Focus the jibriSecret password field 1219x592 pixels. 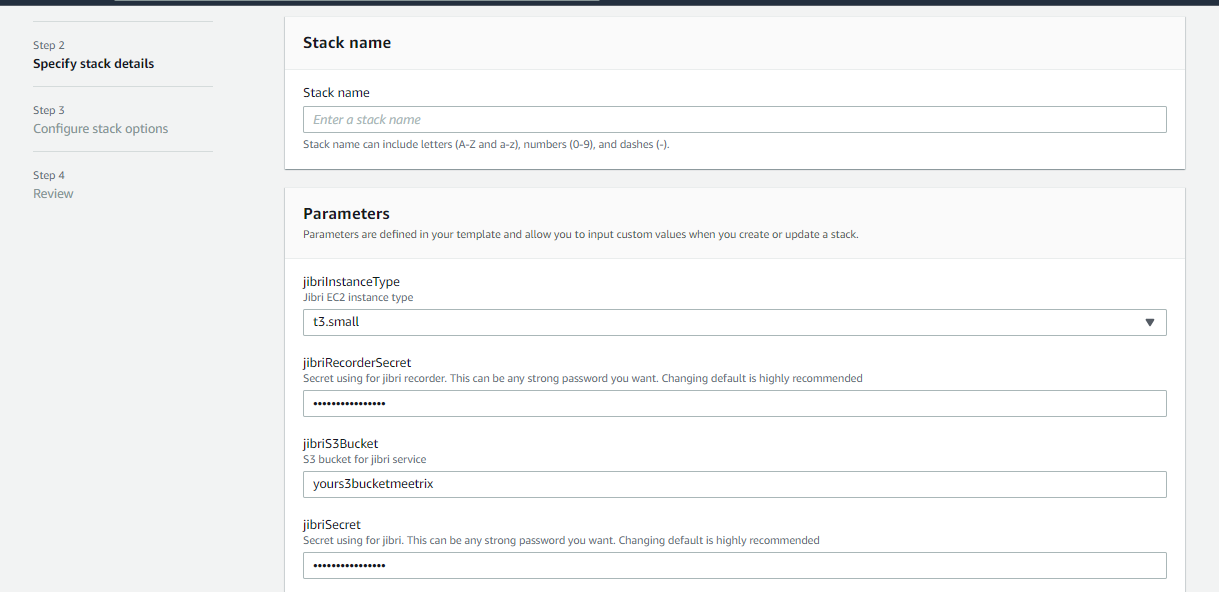(x=734, y=565)
